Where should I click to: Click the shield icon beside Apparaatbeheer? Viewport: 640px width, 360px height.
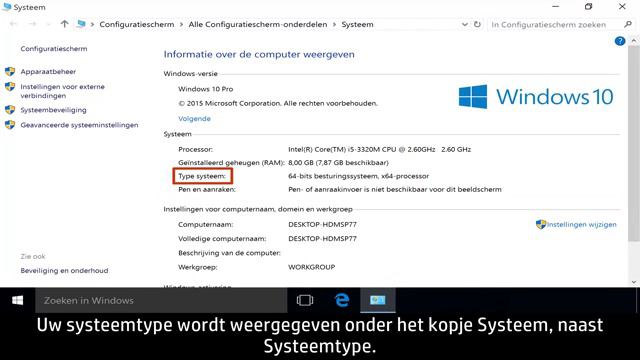pyautogui.click(x=10, y=72)
